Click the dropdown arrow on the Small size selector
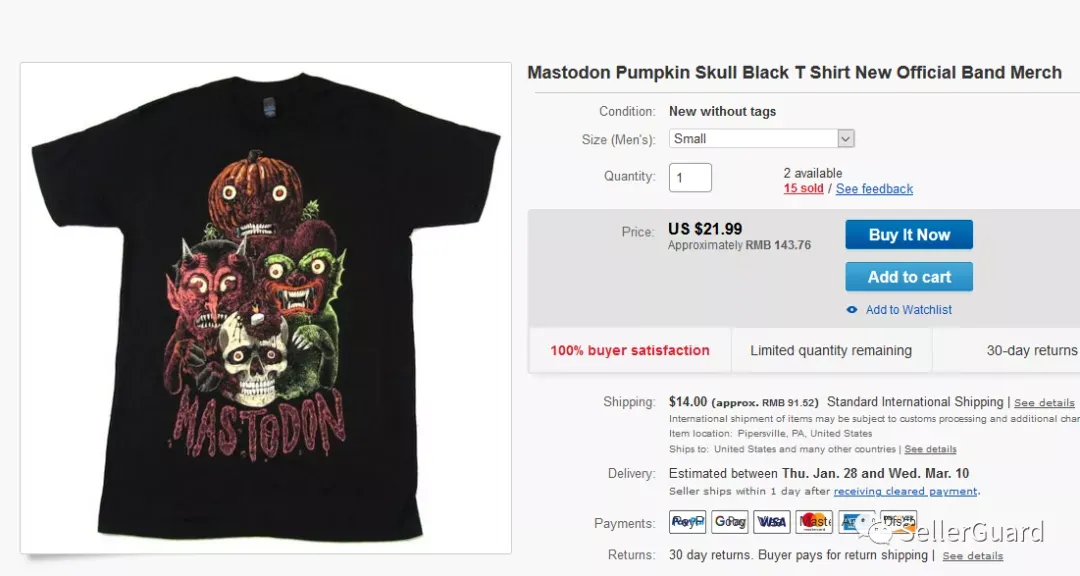This screenshot has width=1080, height=576. pos(846,138)
